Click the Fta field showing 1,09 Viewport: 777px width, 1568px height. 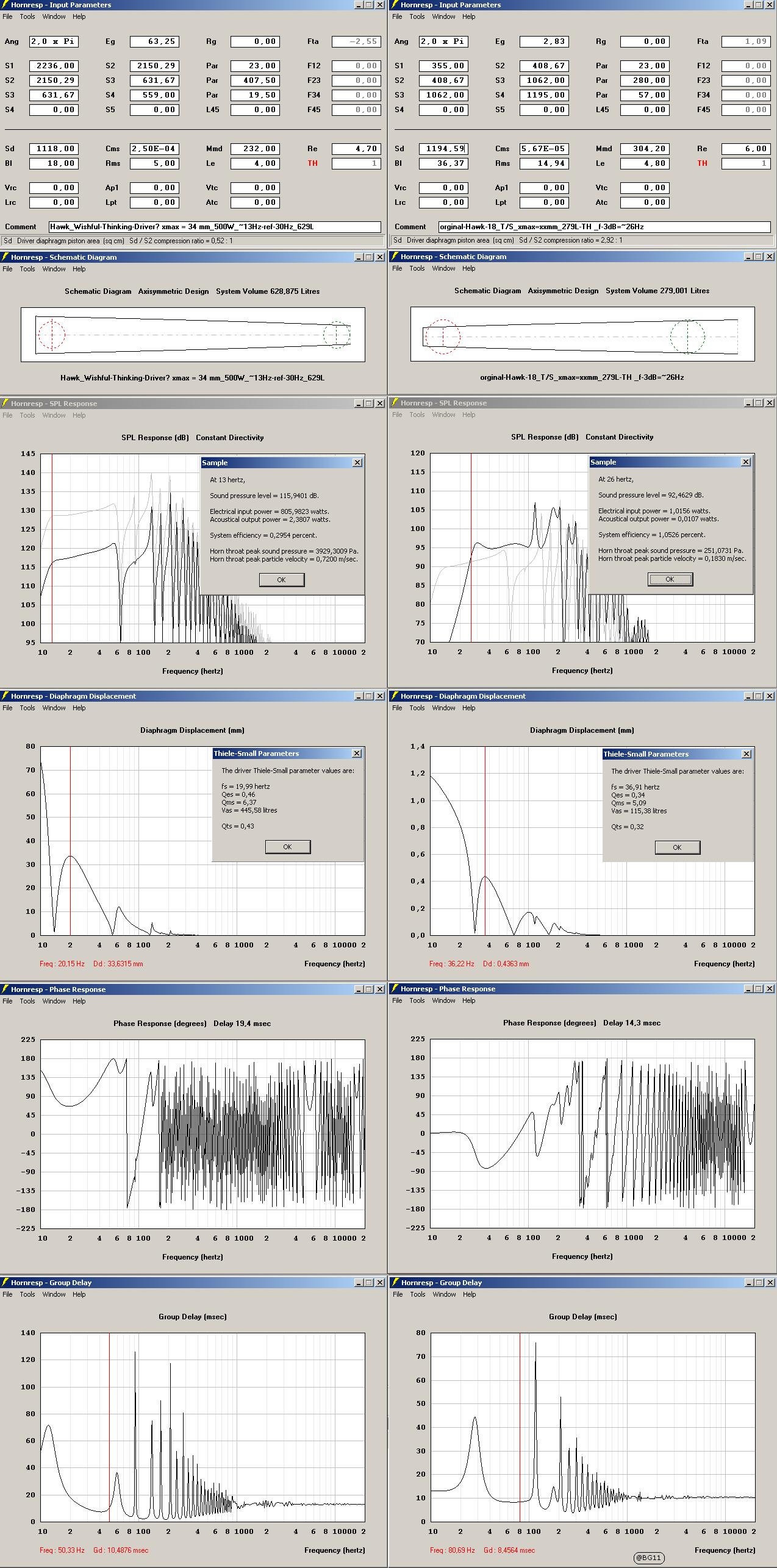[x=746, y=41]
